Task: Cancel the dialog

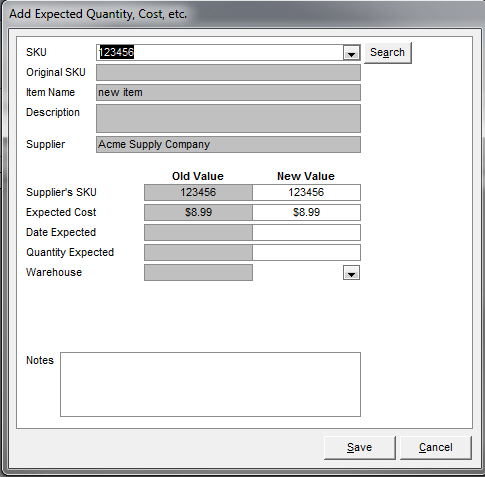Action: [436, 448]
